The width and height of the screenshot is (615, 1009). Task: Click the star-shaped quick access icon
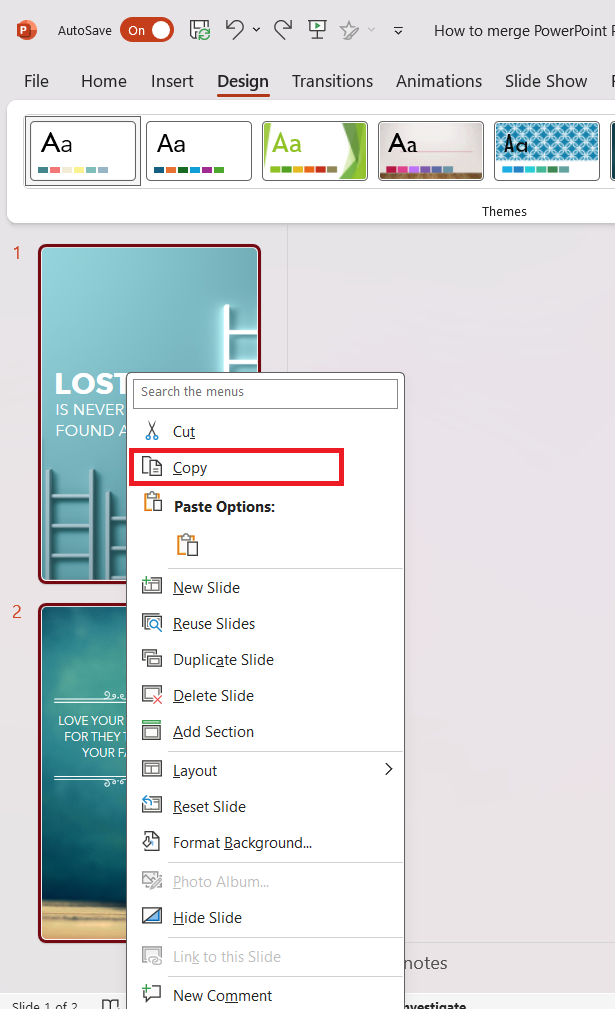[349, 30]
